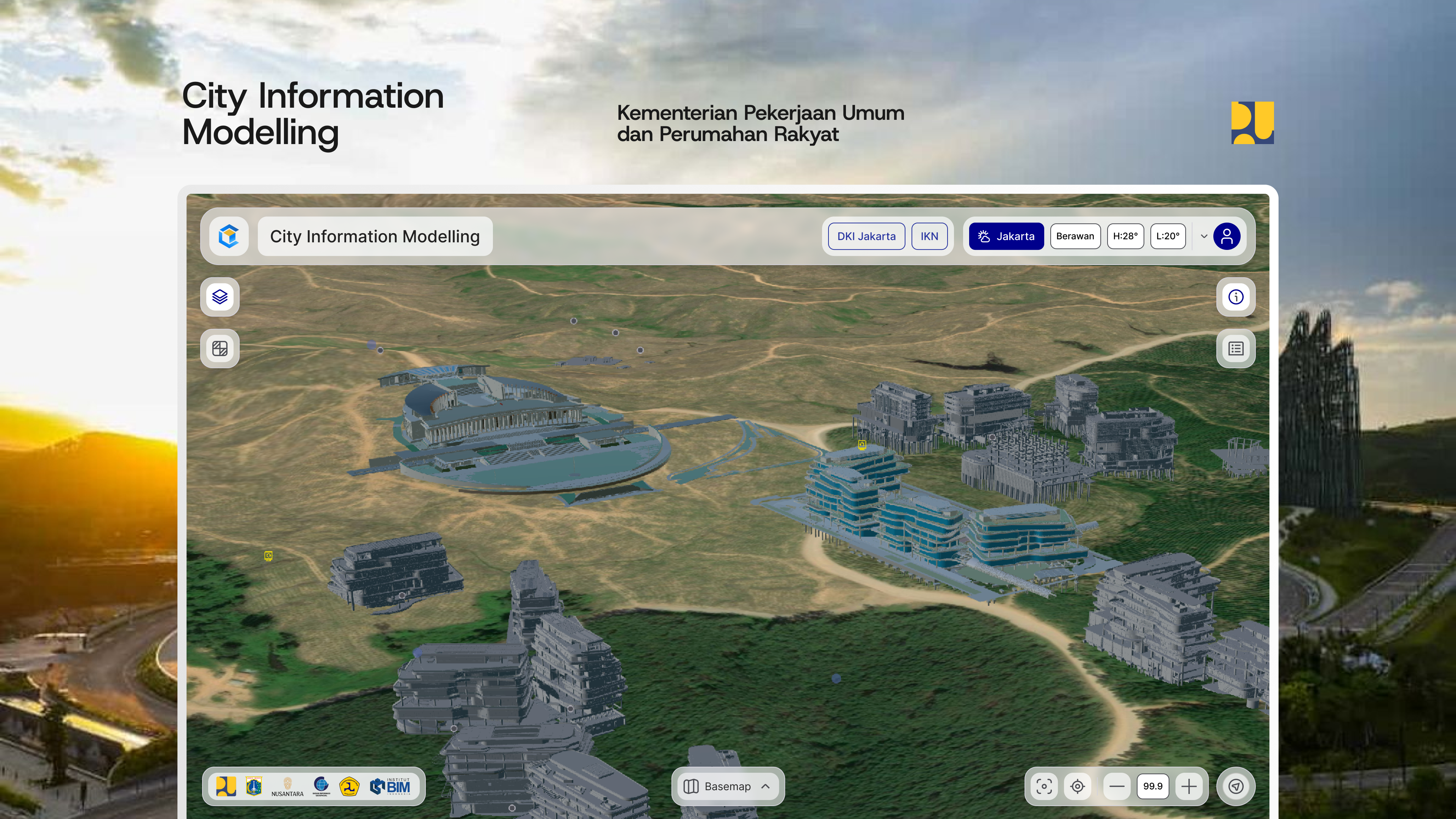Switch to the DKI Jakarta tab
Viewport: 1456px width, 819px height.
coord(866,236)
